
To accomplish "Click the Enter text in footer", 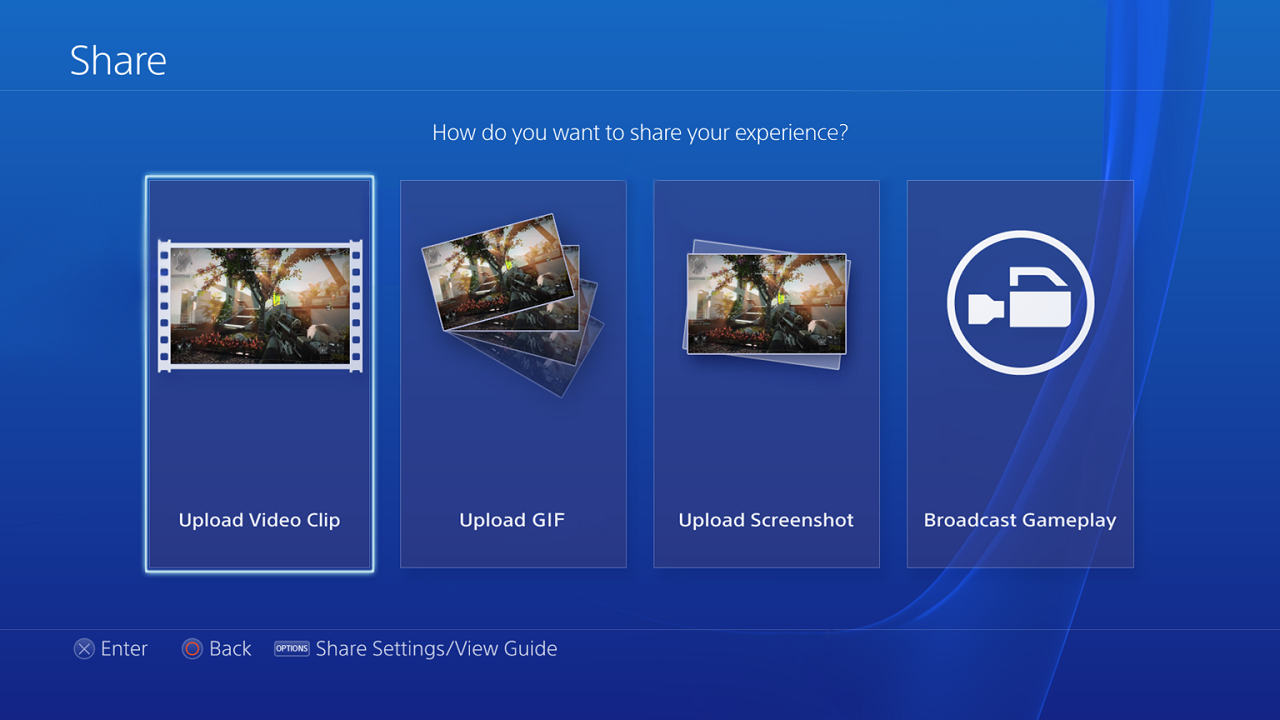I will pos(124,649).
